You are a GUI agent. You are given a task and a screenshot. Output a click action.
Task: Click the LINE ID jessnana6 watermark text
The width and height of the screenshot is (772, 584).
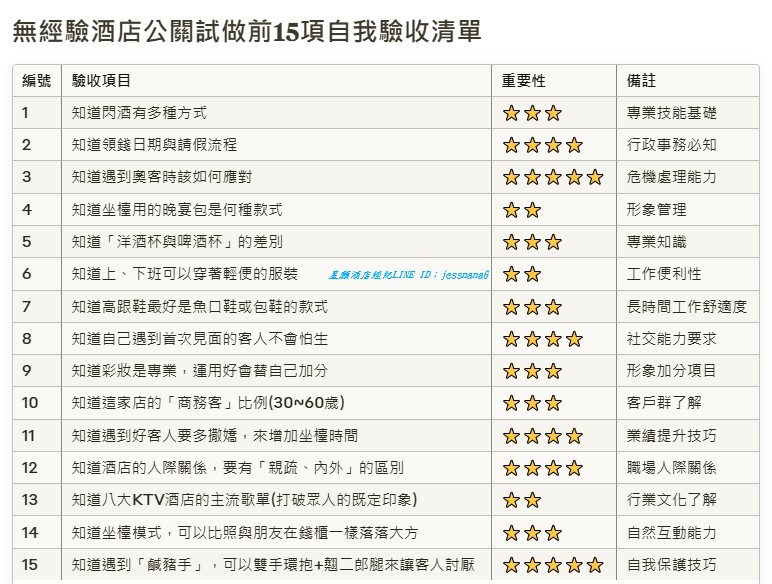[x=408, y=275]
